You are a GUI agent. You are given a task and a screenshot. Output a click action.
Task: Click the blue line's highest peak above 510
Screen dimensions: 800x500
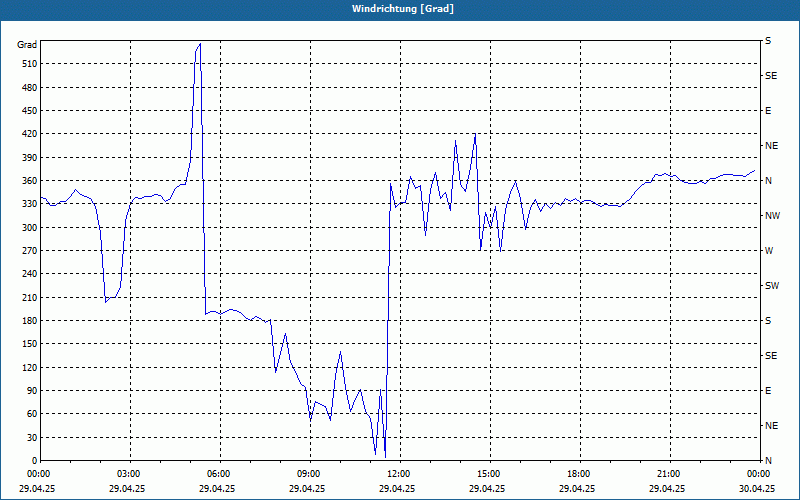200,44
